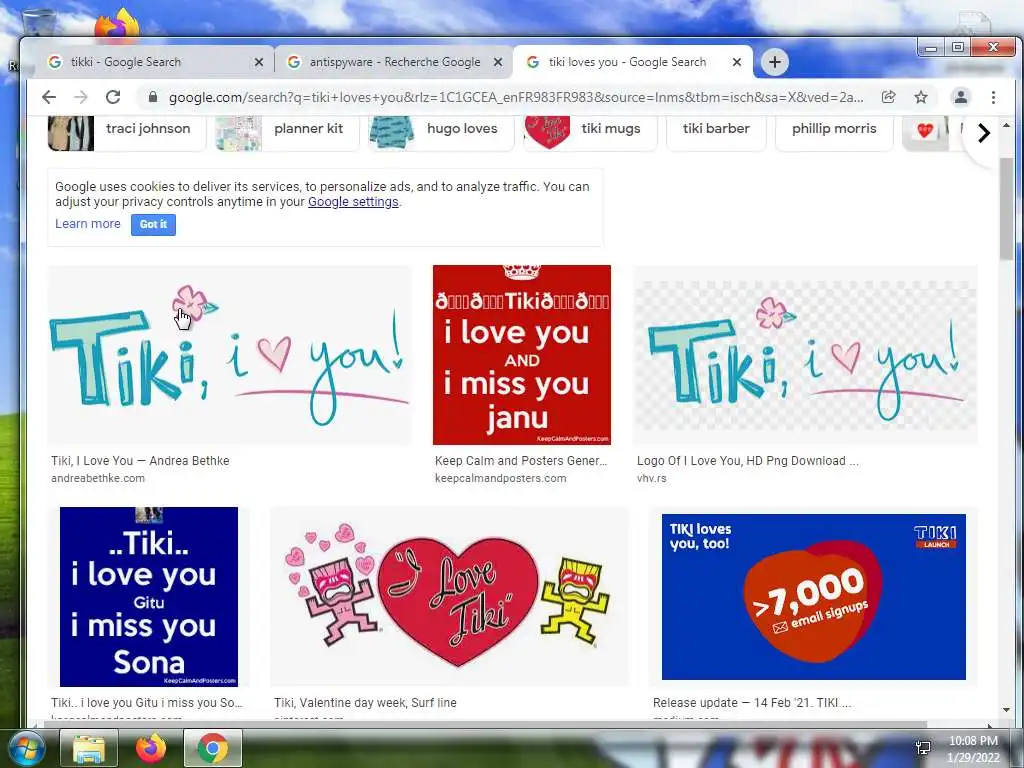Click the padlock site info icon
The image size is (1024, 768).
coord(153,97)
